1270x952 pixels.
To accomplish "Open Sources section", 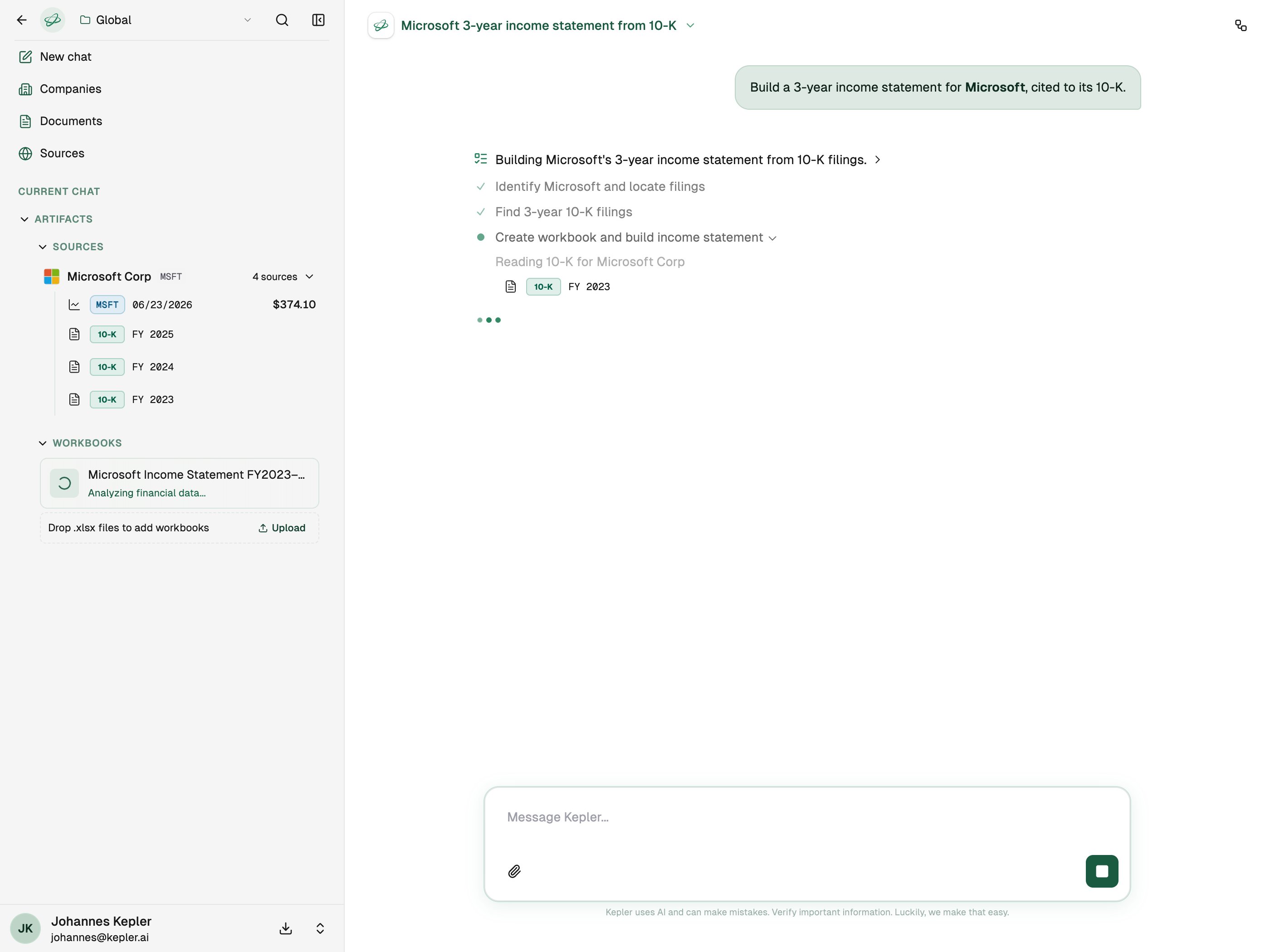I will click(x=61, y=153).
